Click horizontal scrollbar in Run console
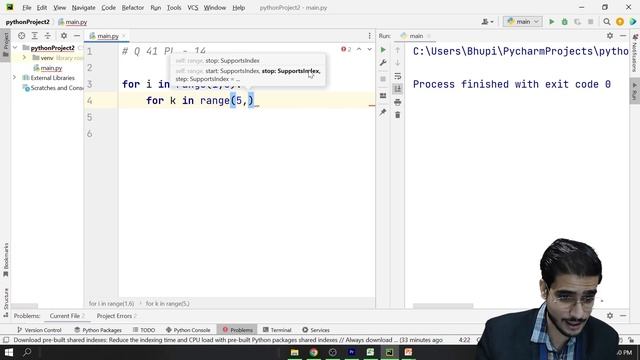 [443, 306]
